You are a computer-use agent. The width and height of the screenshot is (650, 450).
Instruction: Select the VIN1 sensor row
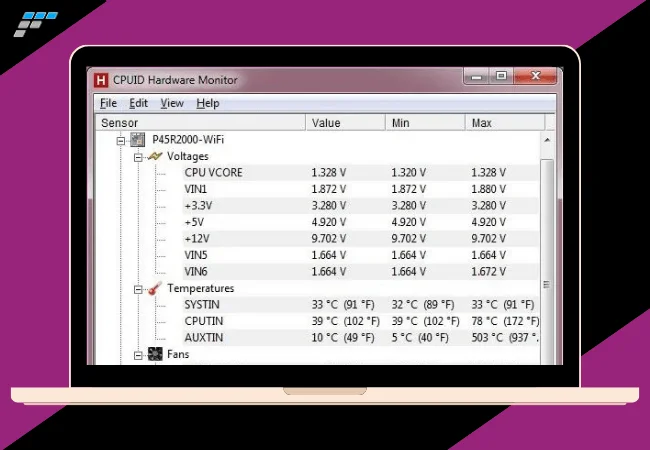point(361,189)
